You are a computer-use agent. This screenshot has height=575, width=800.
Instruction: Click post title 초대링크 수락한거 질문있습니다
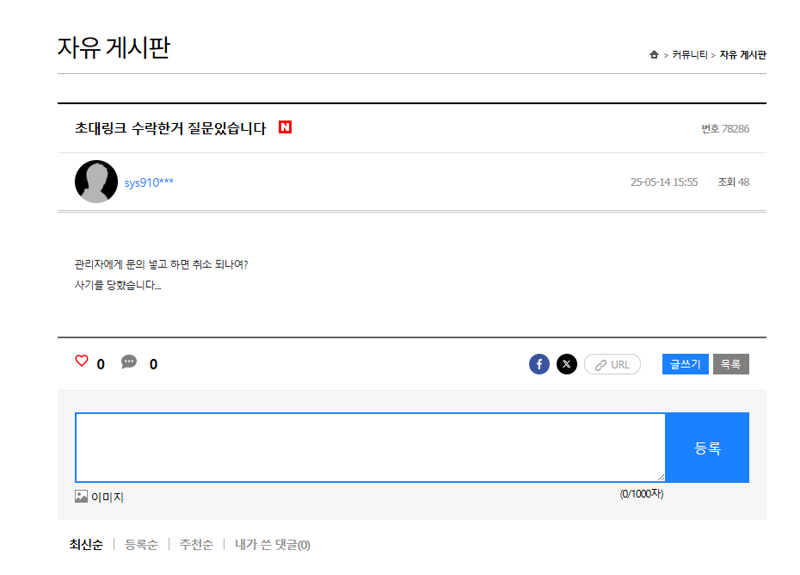[170, 128]
